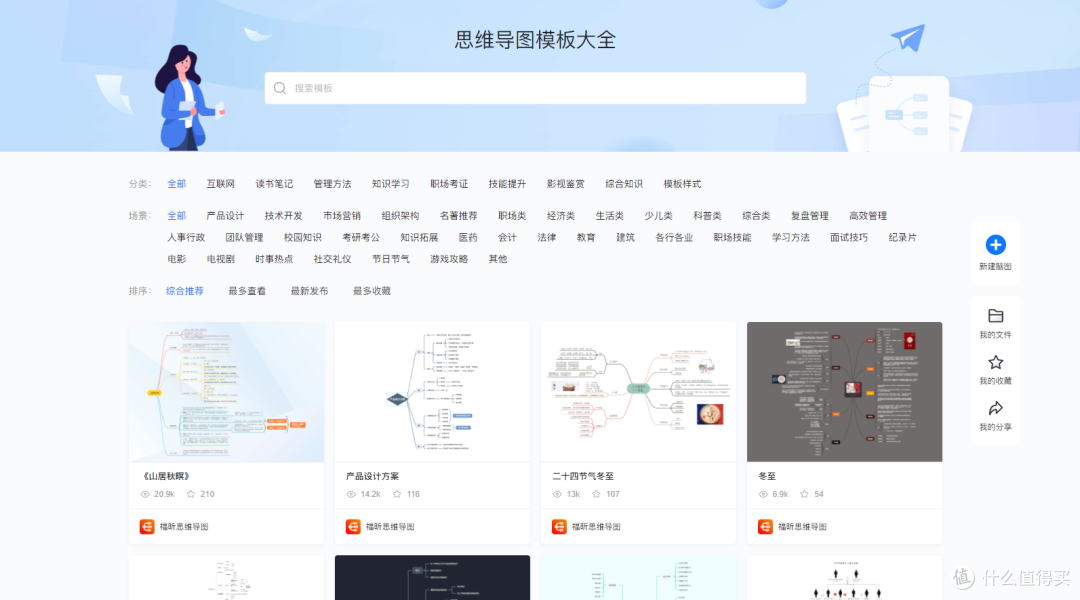The image size is (1080, 600).
Task: Click the New Mind Map plus icon
Action: [x=995, y=243]
